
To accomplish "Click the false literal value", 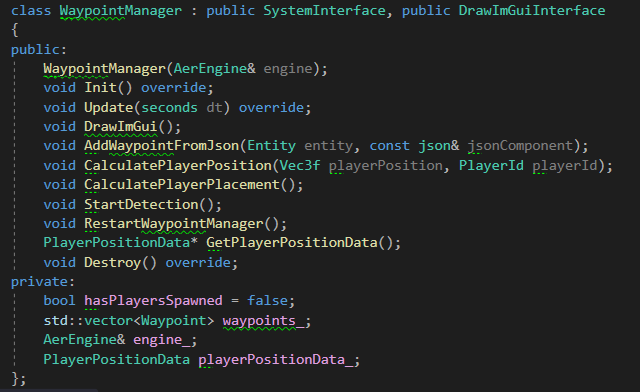I will pyautogui.click(x=267, y=301).
